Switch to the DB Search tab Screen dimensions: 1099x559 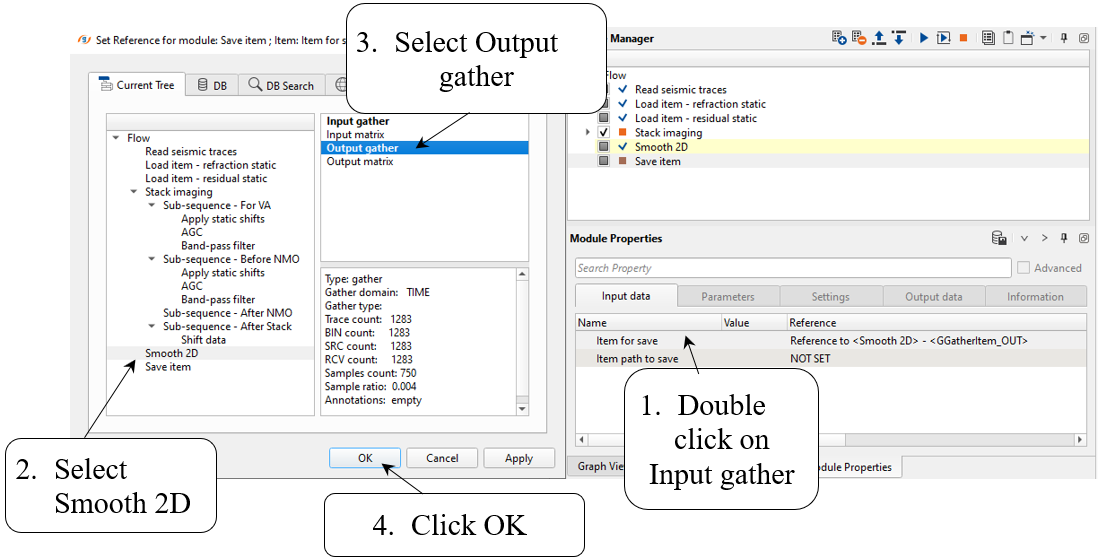(281, 86)
